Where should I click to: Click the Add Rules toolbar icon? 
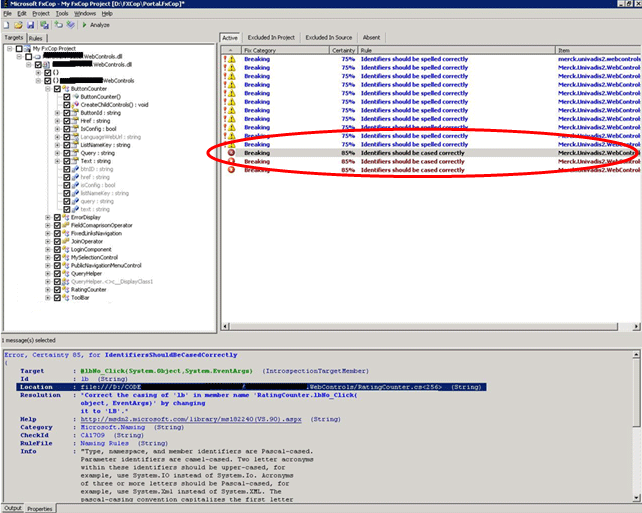pos(70,25)
